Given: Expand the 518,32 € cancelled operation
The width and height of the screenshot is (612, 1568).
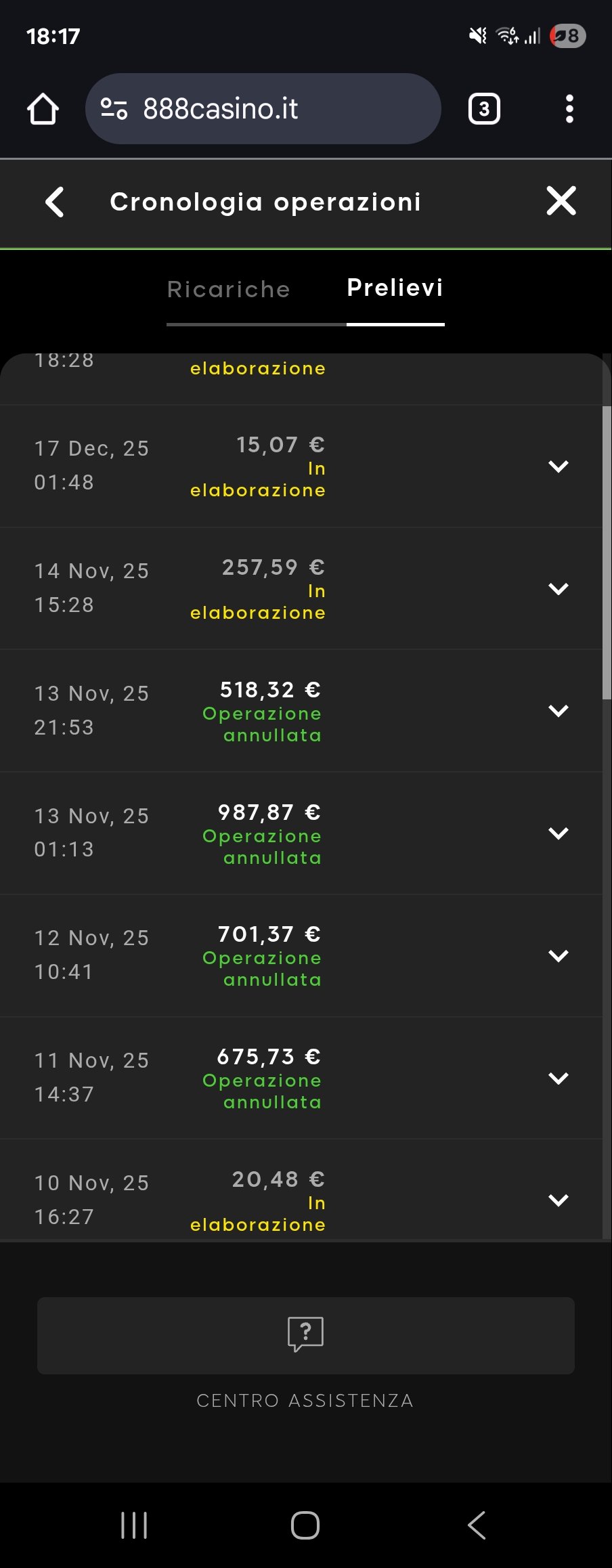Looking at the screenshot, I should (x=559, y=711).
